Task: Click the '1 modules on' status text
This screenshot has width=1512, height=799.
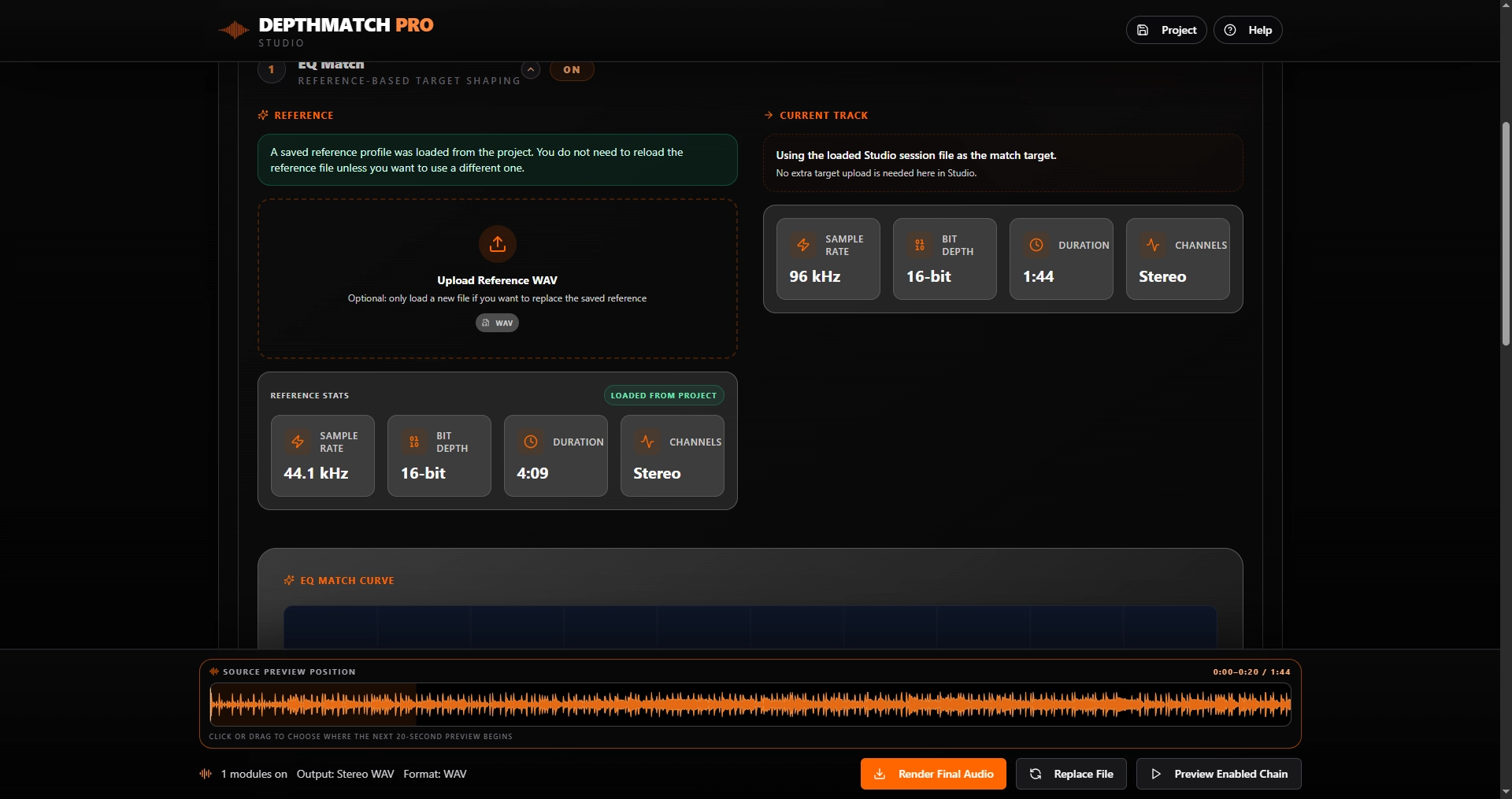Action: click(254, 774)
